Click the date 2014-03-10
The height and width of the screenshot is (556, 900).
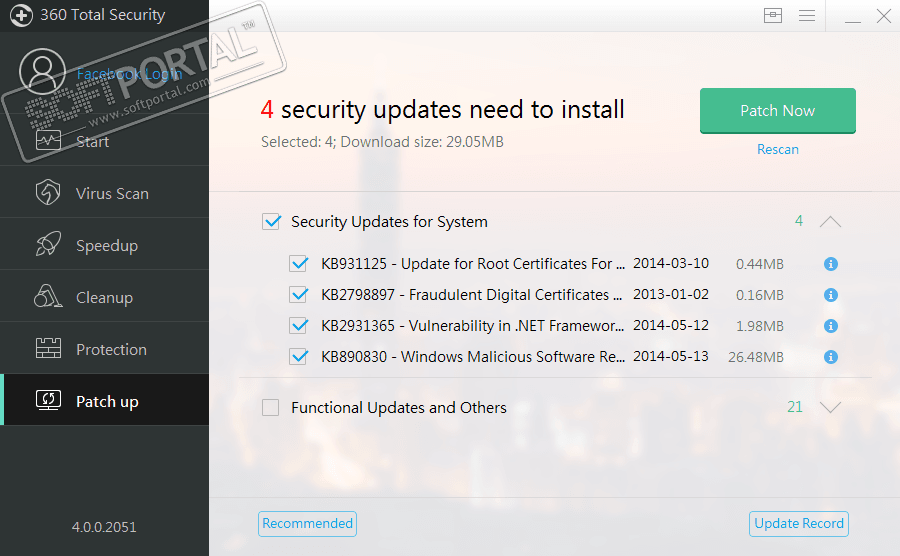click(670, 263)
